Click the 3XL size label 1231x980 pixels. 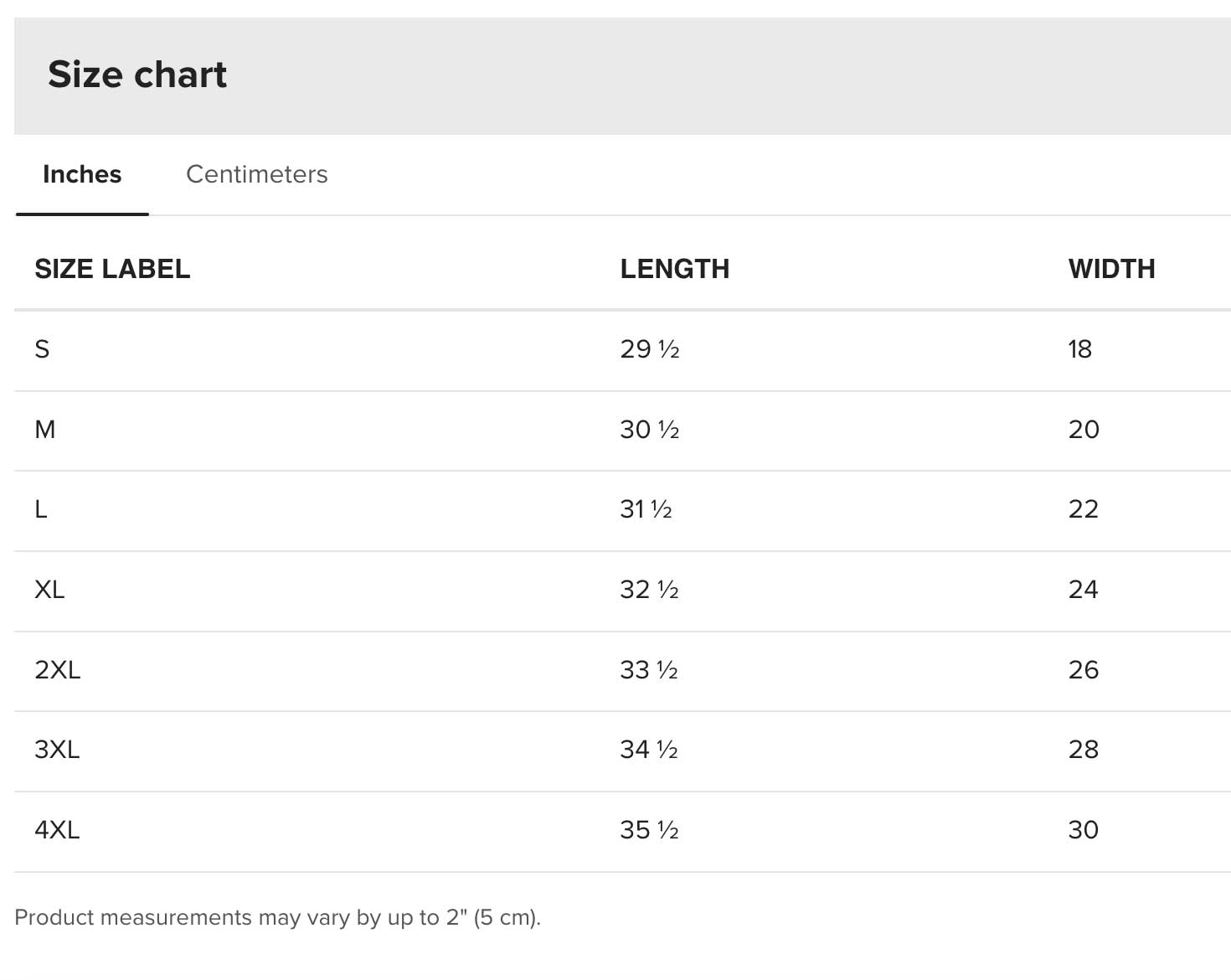tap(57, 750)
